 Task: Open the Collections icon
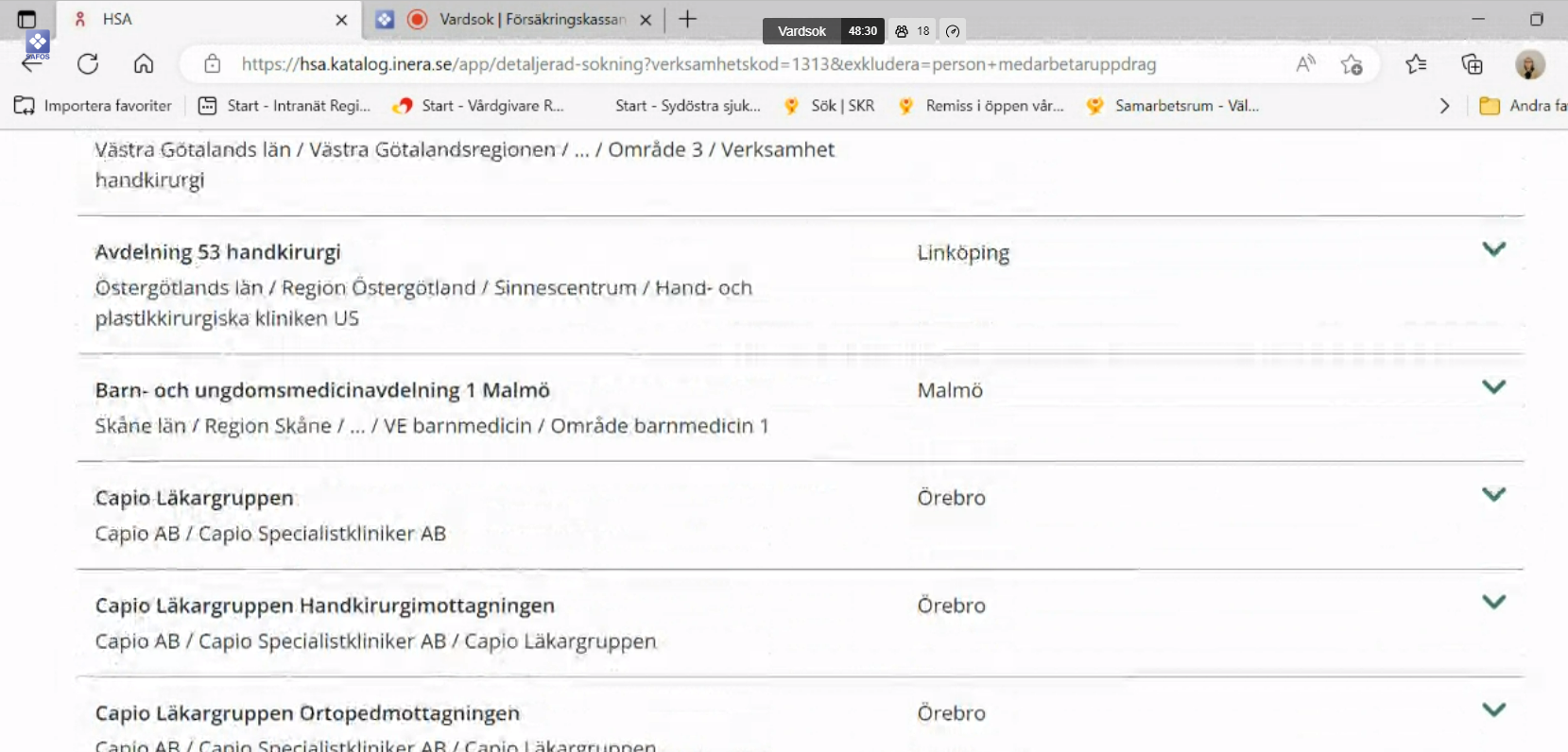(1473, 64)
